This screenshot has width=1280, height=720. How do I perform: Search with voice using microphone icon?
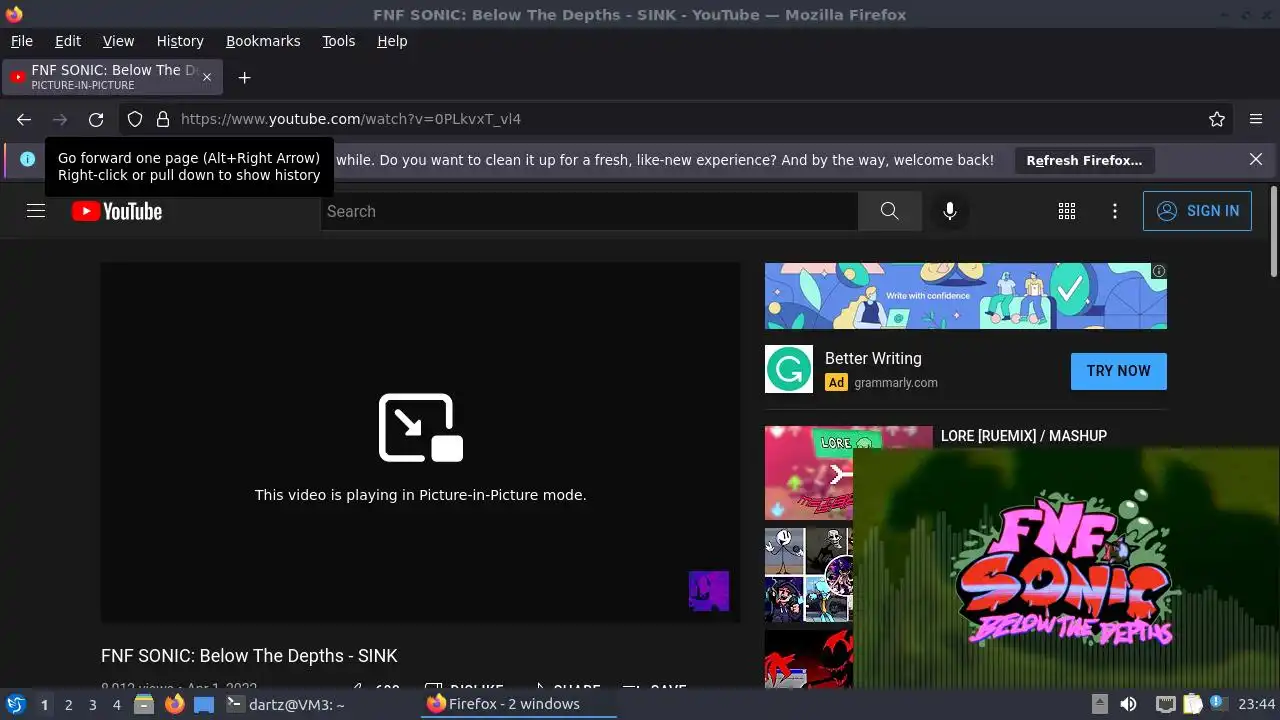click(950, 211)
